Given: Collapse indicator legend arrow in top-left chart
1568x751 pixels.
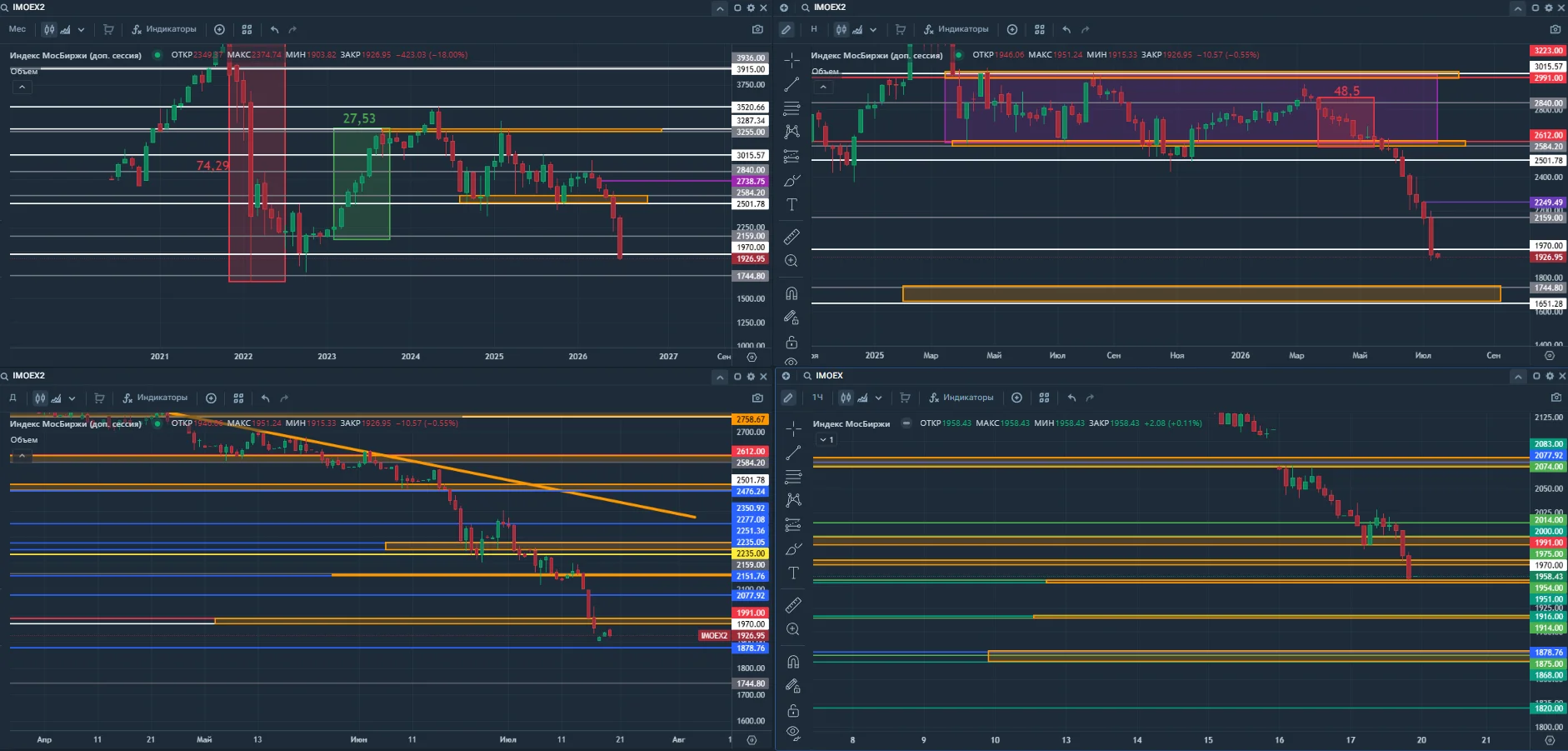Looking at the screenshot, I should 22,87.
